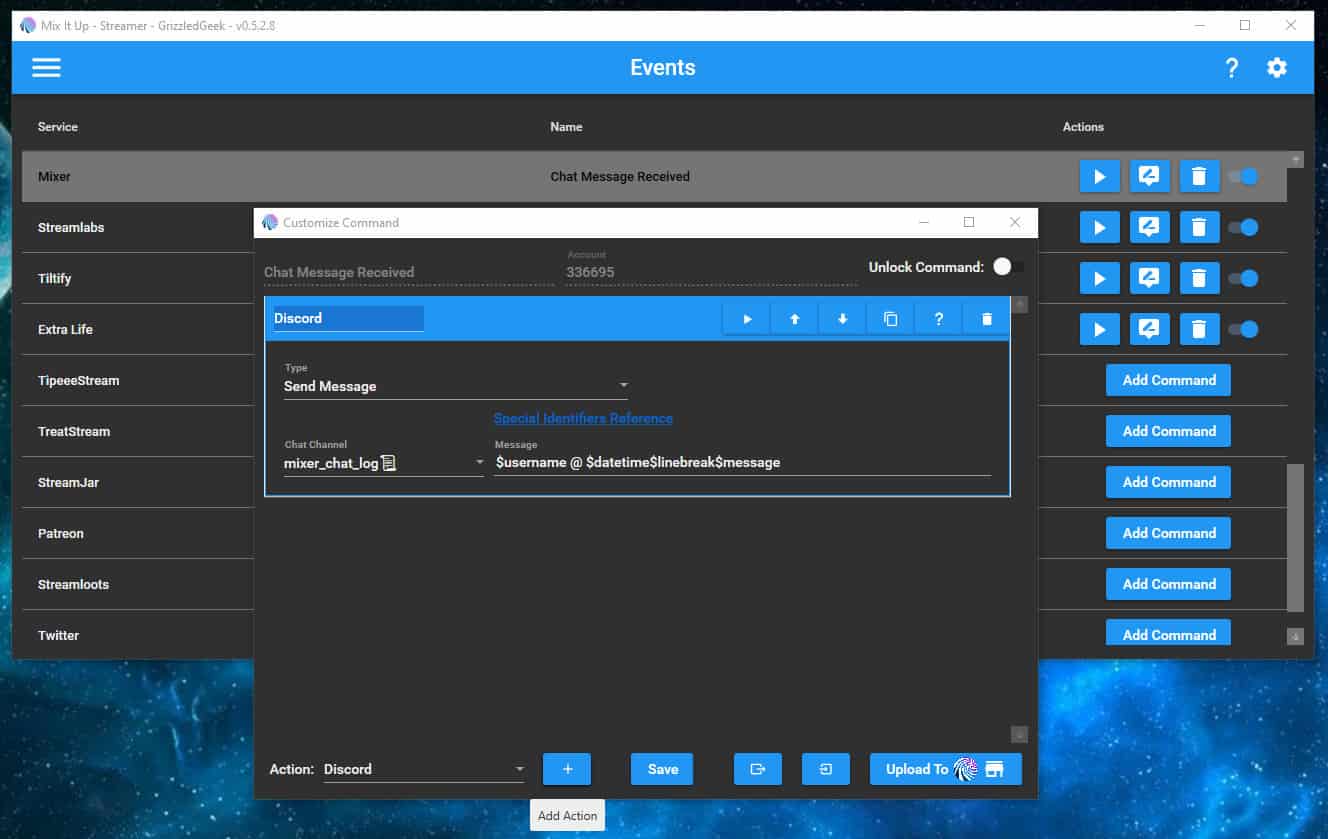1328x839 pixels.
Task: Expand the Chat Channel dropdown
Action: click(x=383, y=463)
